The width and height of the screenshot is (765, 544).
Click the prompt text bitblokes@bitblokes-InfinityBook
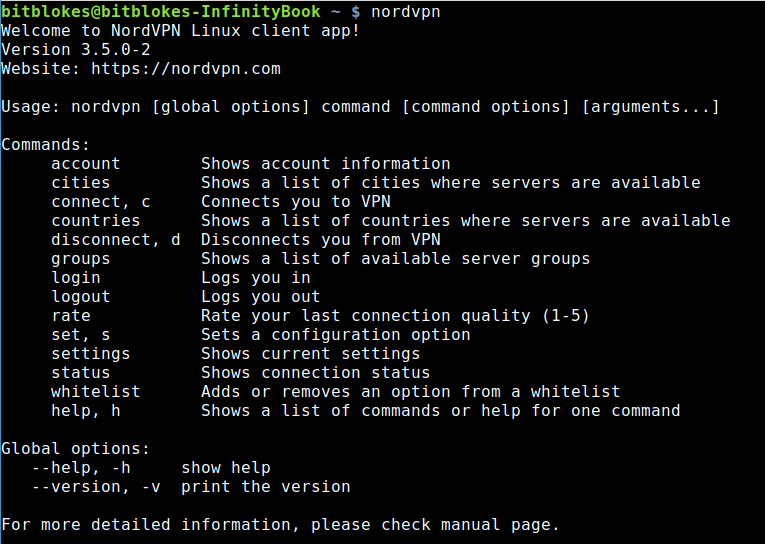click(161, 11)
